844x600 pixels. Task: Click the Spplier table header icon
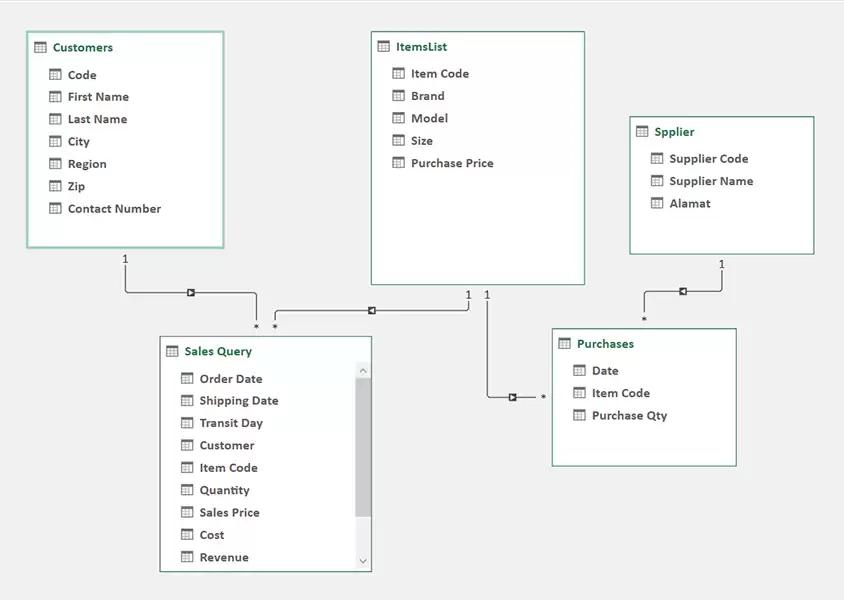(642, 132)
